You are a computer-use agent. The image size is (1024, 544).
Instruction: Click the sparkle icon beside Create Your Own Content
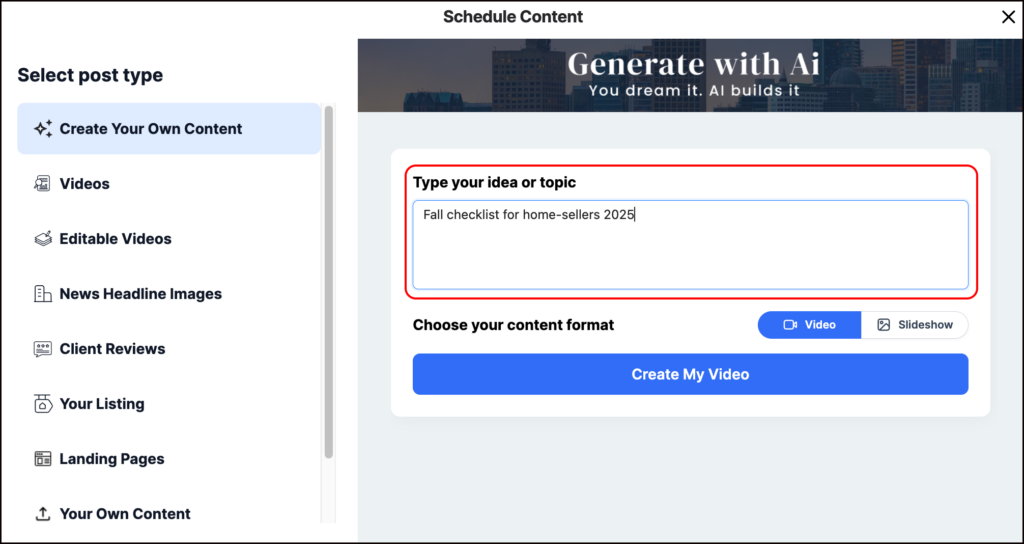pos(43,129)
